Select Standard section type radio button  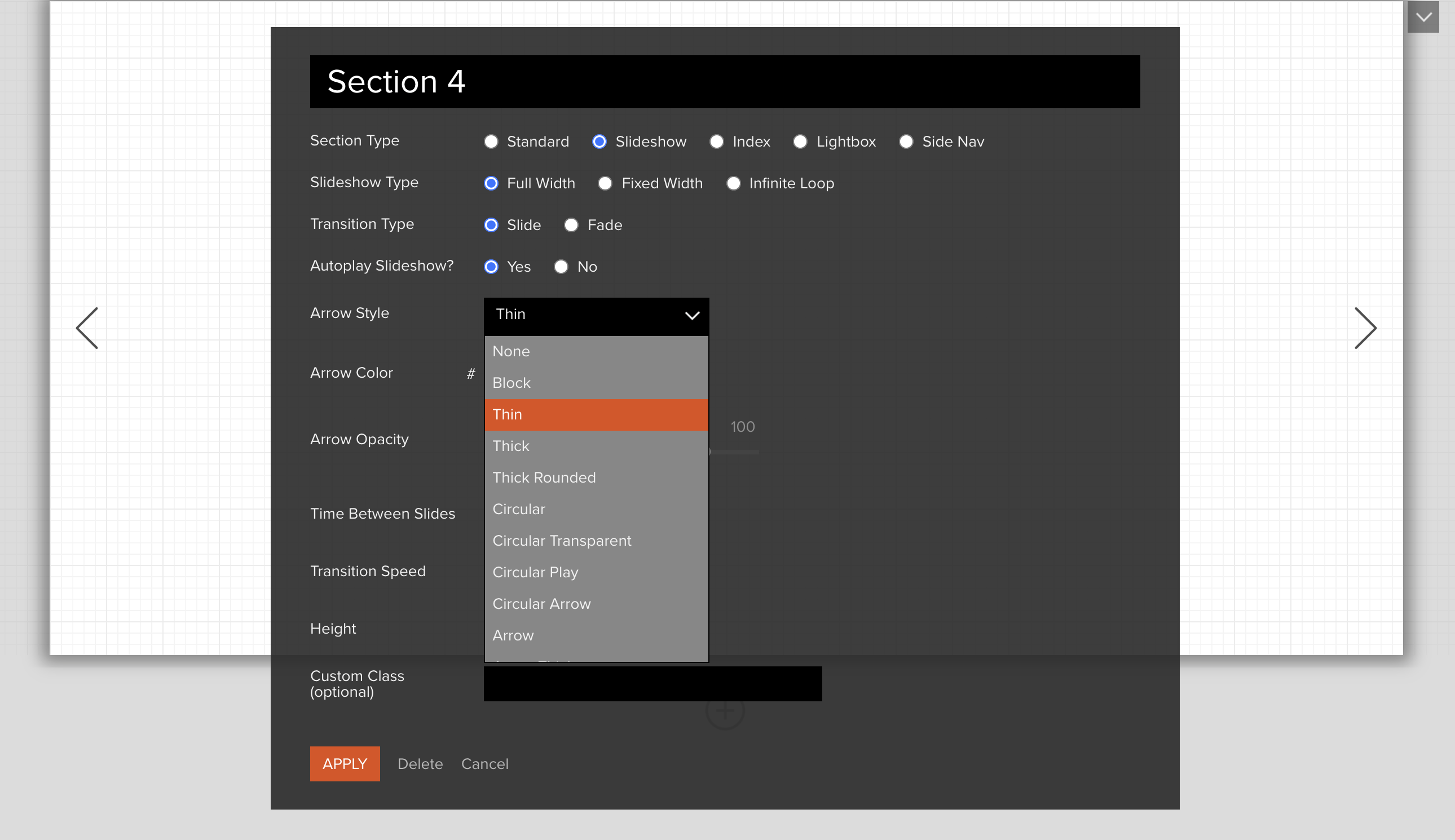(491, 141)
